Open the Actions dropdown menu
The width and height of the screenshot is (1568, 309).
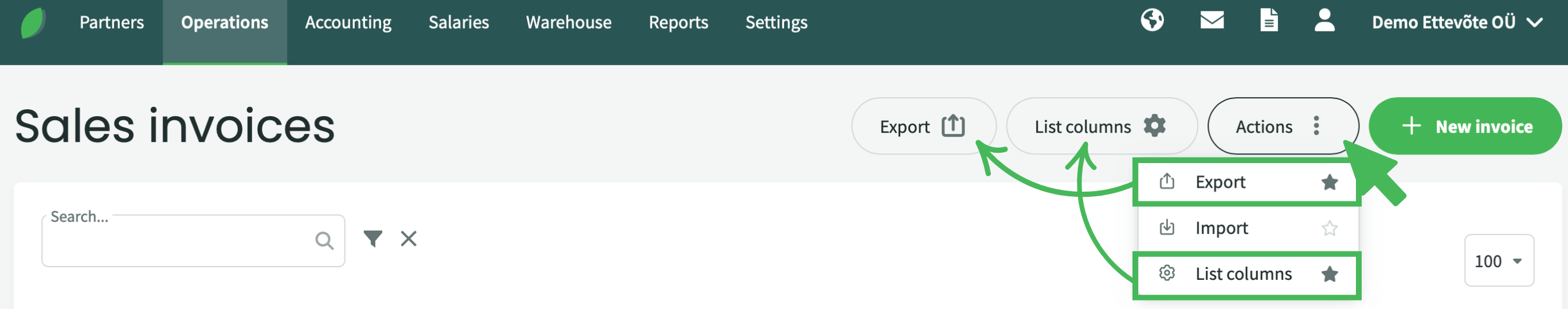[1282, 126]
